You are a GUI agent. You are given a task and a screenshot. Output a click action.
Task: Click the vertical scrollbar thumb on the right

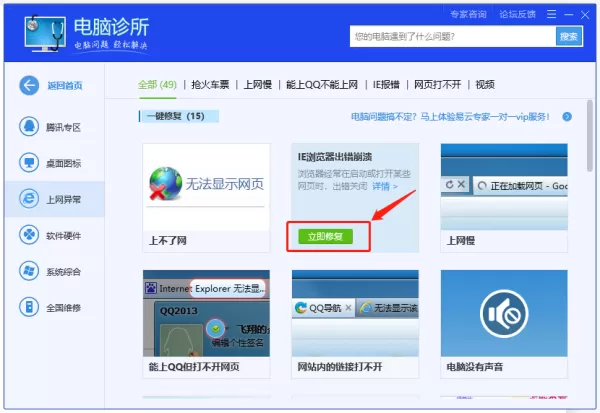coord(590,135)
